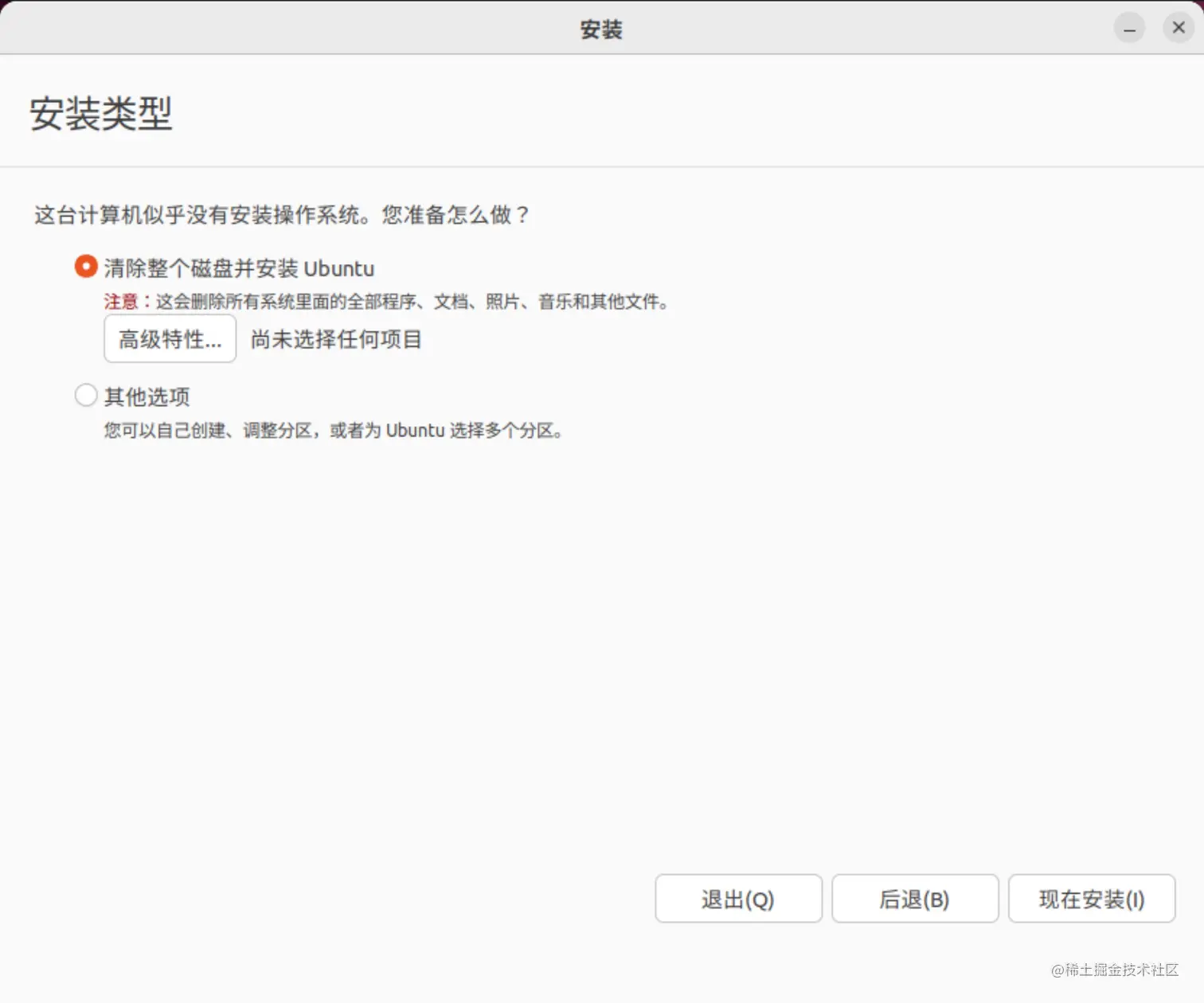The height and width of the screenshot is (1003, 1204).
Task: Click the 退出(Q) button
Action: (738, 899)
